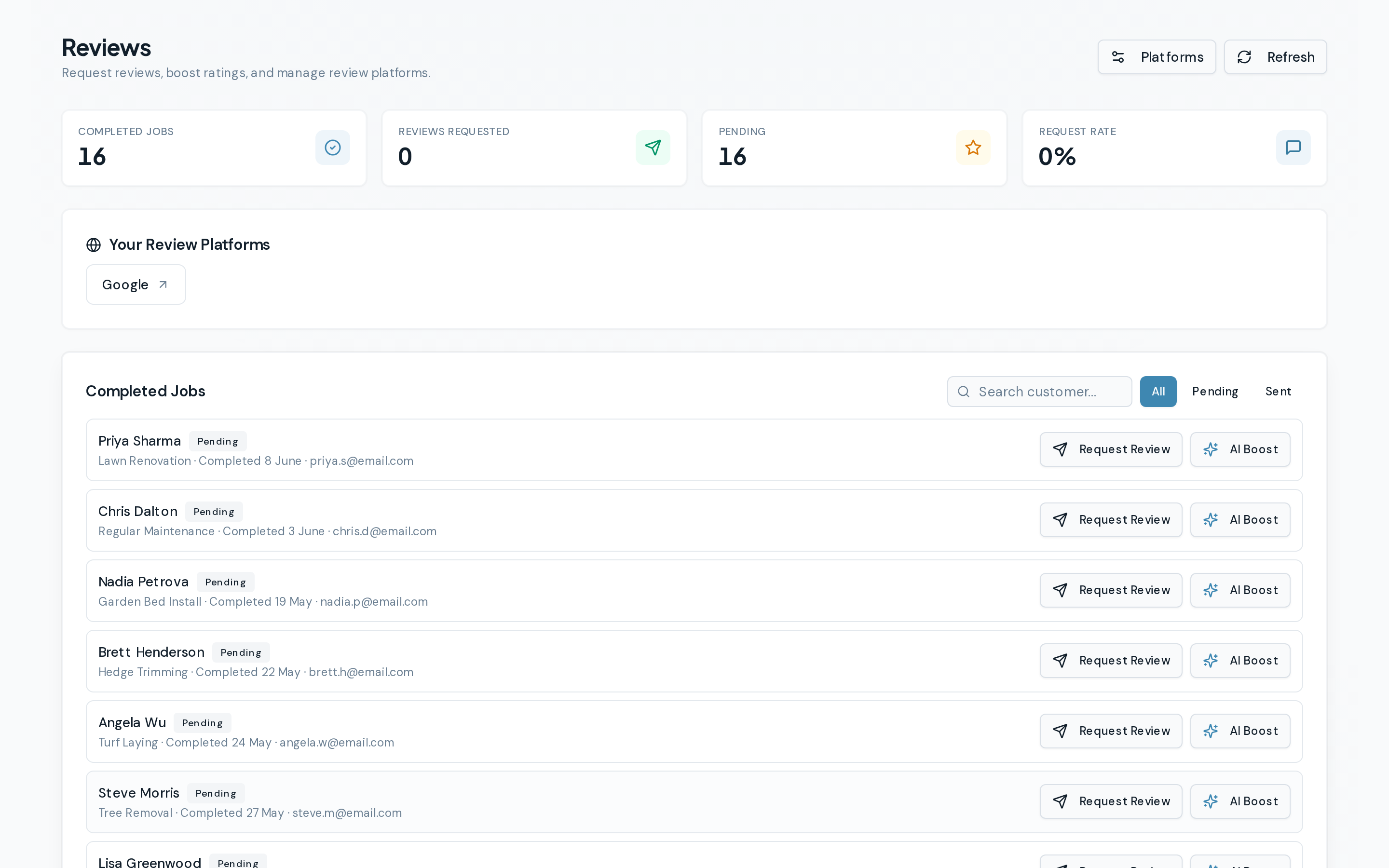Click the Request Rate chat bubble icon
The height and width of the screenshot is (868, 1389).
[x=1293, y=148]
